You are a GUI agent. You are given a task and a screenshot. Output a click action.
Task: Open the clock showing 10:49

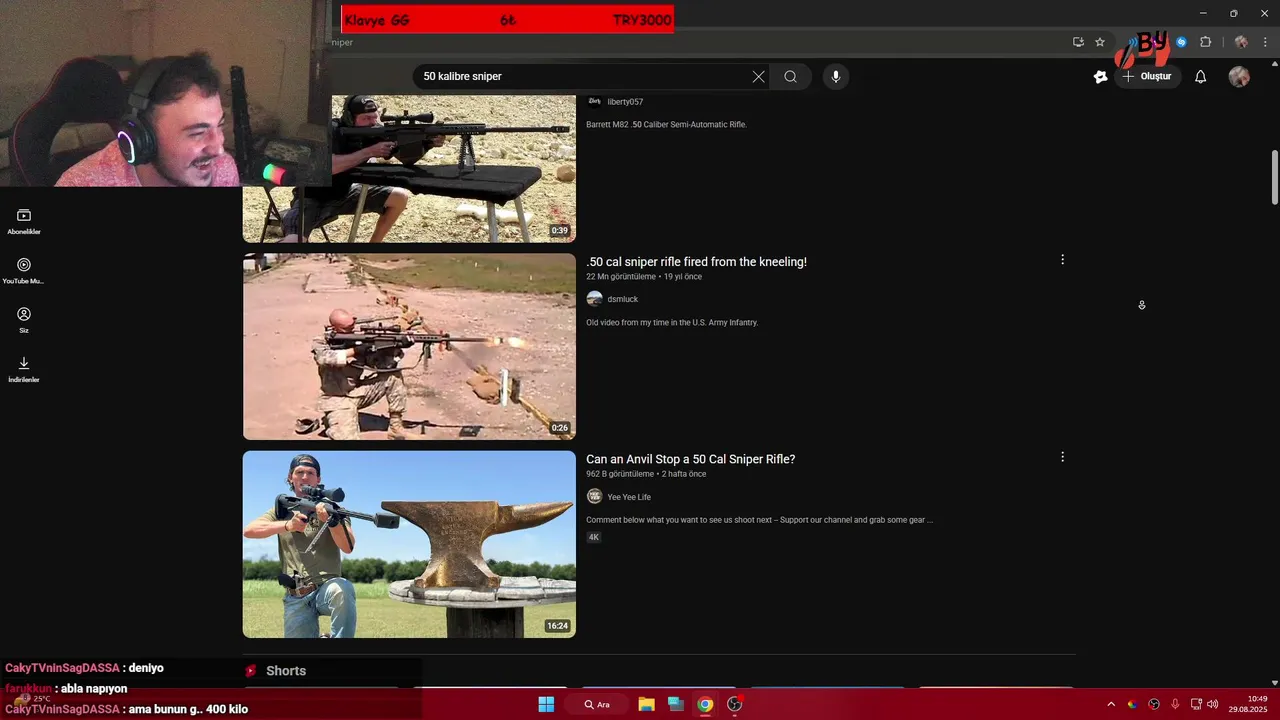[x=1249, y=704]
